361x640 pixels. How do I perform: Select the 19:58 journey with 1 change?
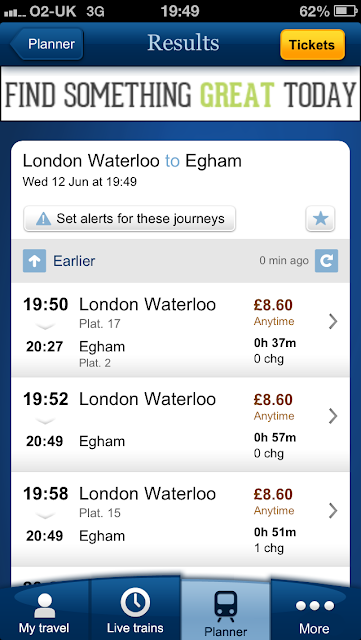coord(180,519)
